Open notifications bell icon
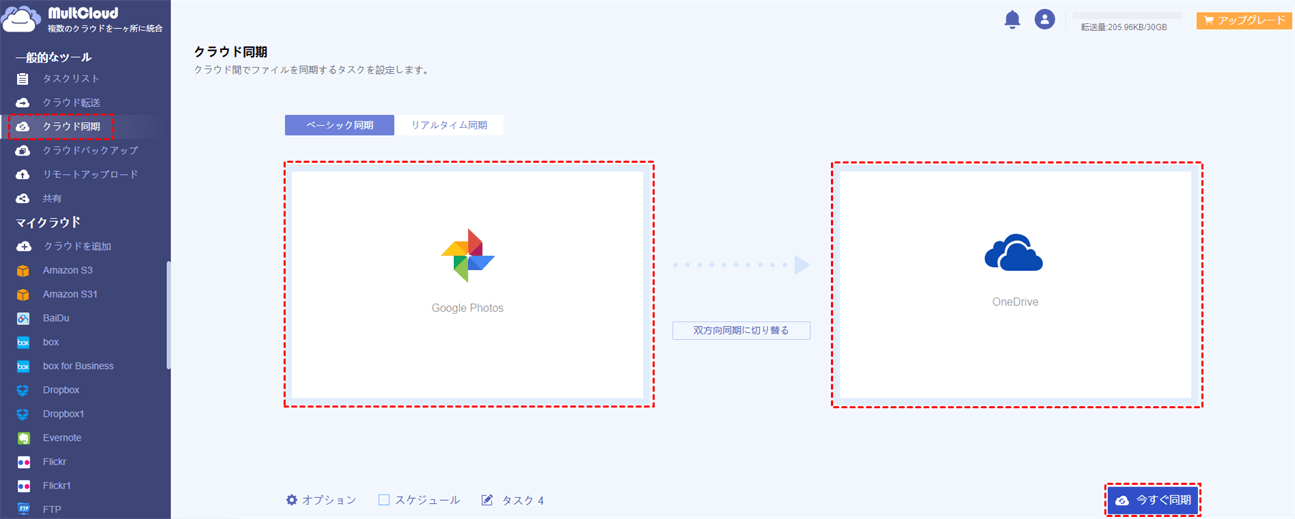The width and height of the screenshot is (1295, 519). [x=1012, y=19]
